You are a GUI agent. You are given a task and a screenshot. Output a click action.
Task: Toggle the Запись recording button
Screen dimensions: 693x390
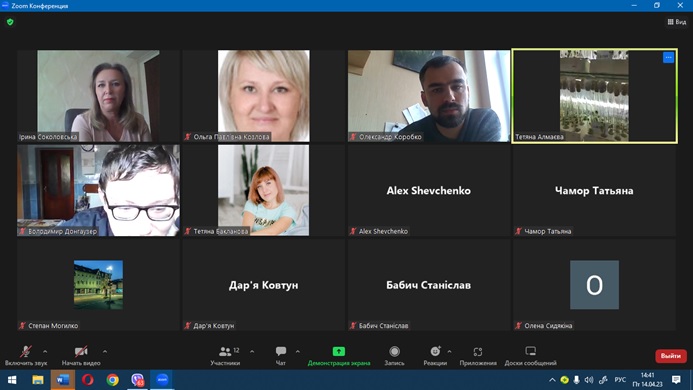coord(394,356)
